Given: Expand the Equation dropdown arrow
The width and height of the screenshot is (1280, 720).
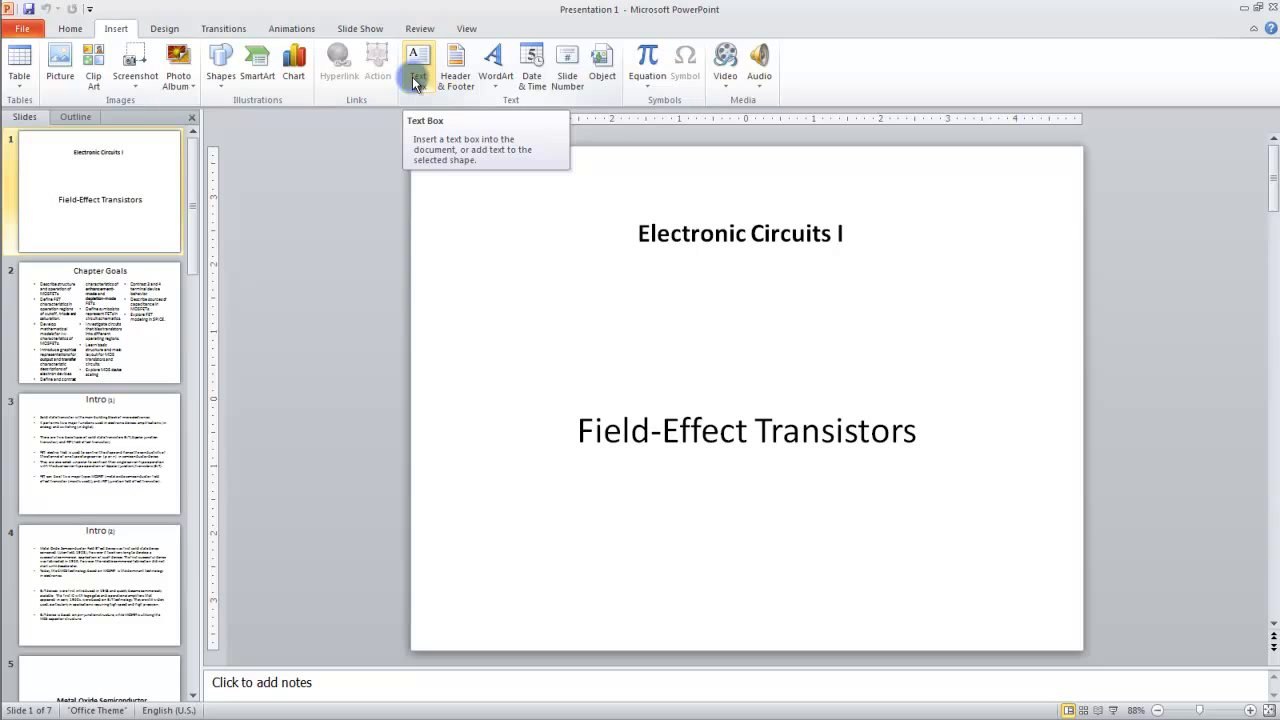Looking at the screenshot, I should click(647, 86).
